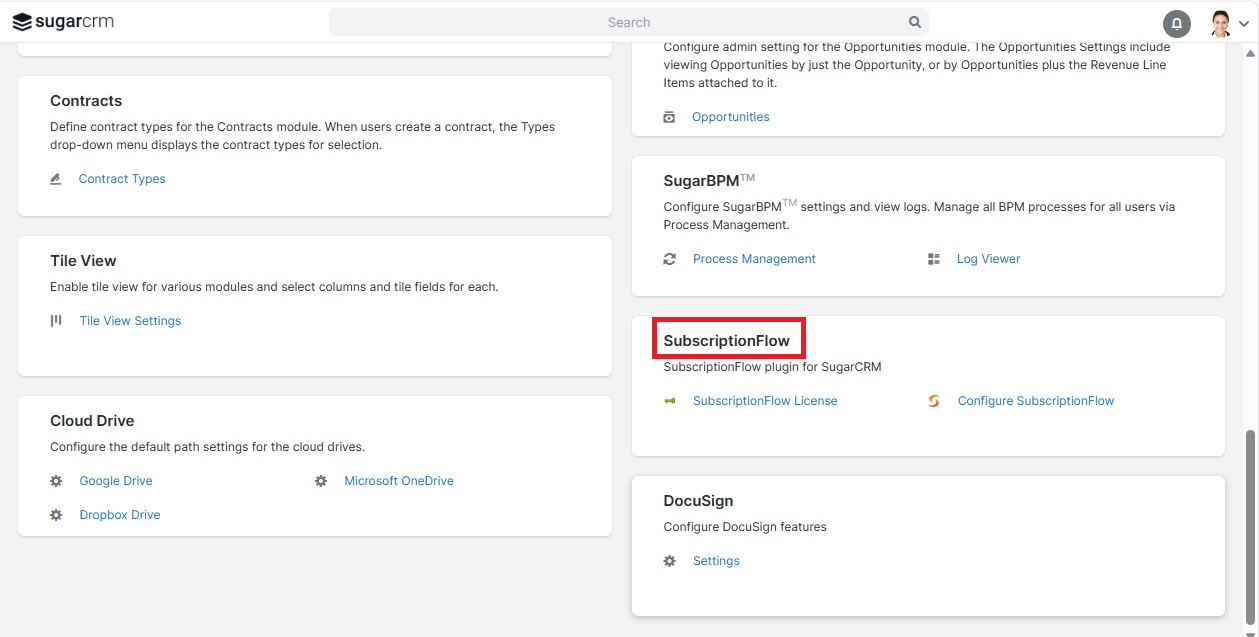This screenshot has height=637, width=1259.
Task: Click the gear icon beside Google Drive
Action: click(57, 480)
